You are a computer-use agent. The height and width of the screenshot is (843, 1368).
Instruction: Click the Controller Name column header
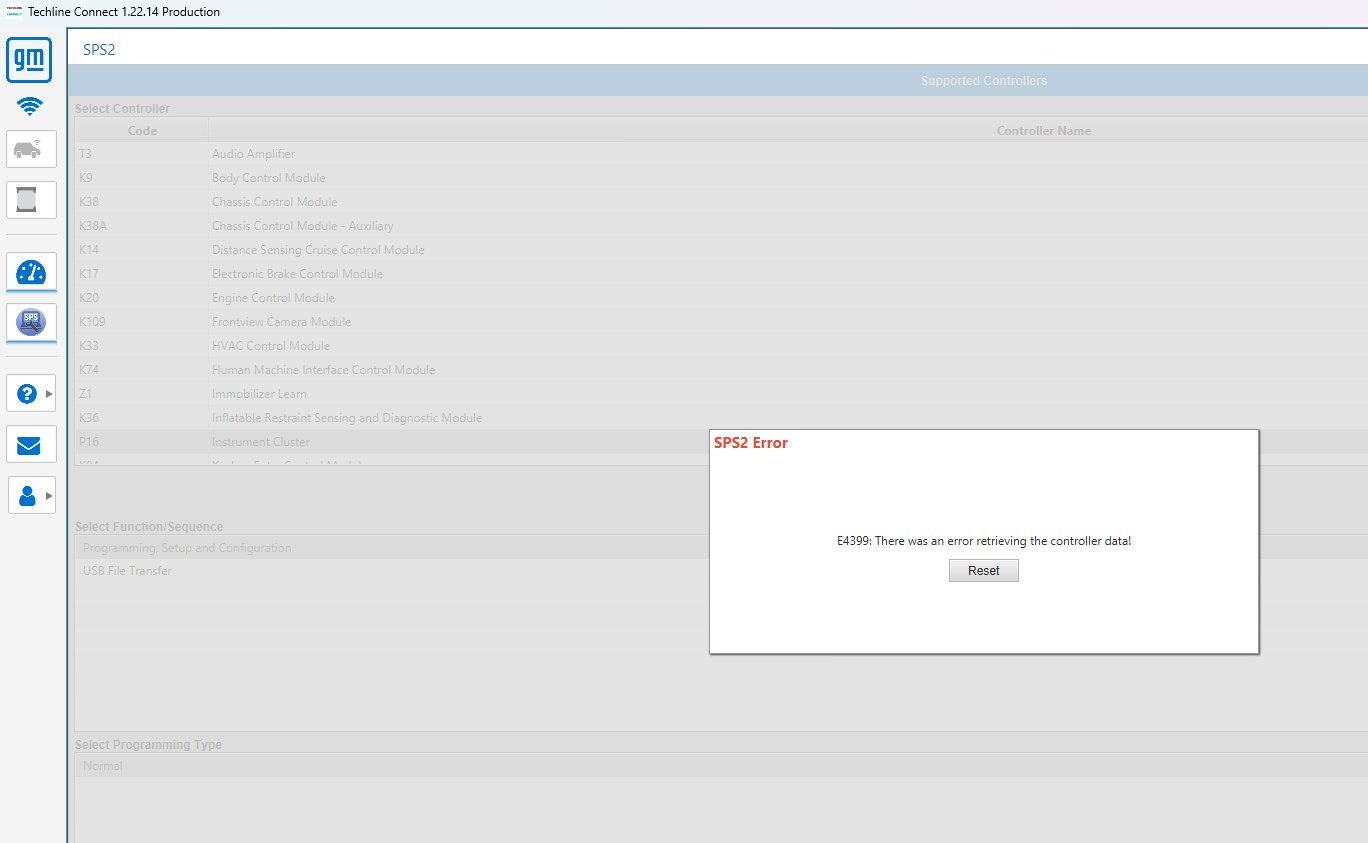coord(1043,131)
